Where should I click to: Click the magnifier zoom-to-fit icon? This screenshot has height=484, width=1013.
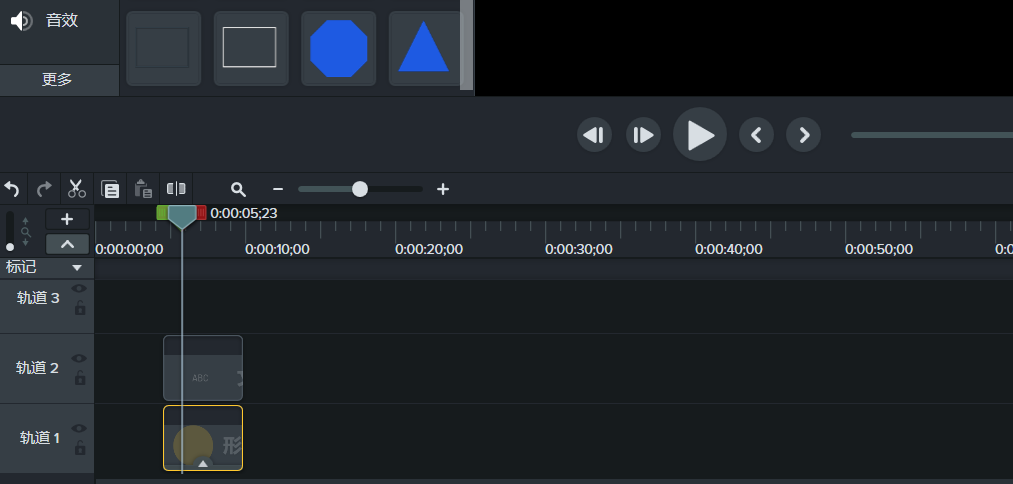tap(238, 189)
